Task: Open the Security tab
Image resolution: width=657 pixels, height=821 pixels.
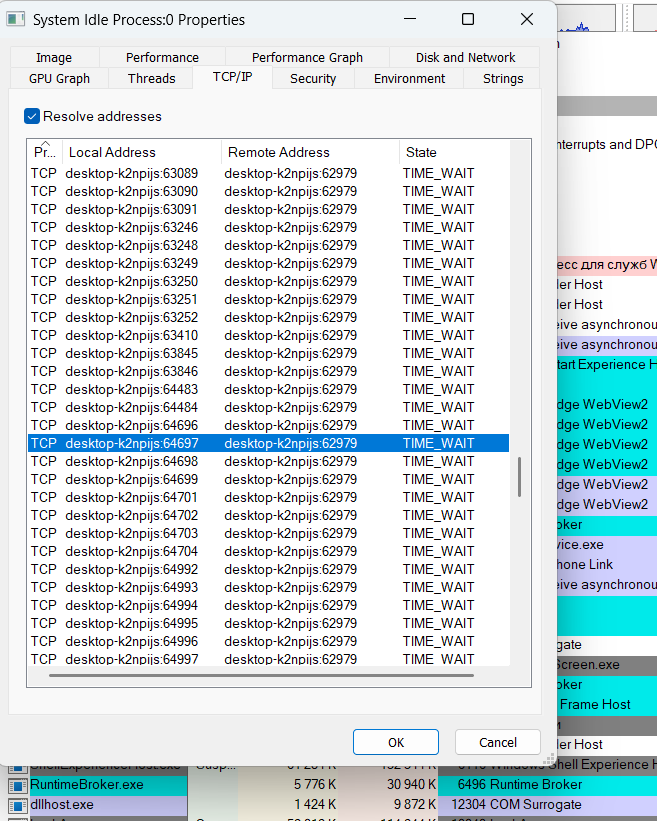Action: tap(313, 79)
